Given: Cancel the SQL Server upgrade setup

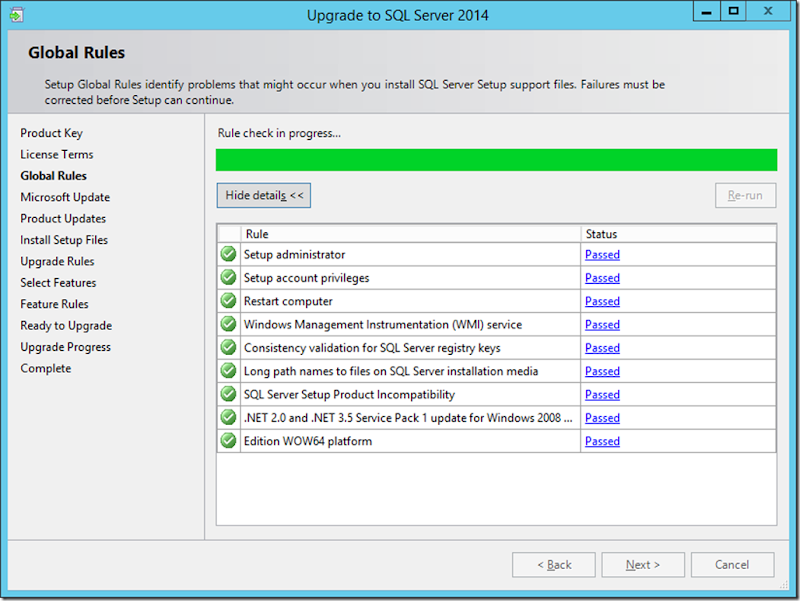Looking at the screenshot, I should coord(732,565).
